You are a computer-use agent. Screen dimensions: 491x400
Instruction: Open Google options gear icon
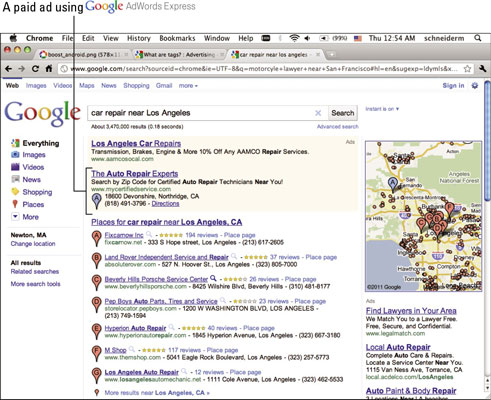pos(475,86)
